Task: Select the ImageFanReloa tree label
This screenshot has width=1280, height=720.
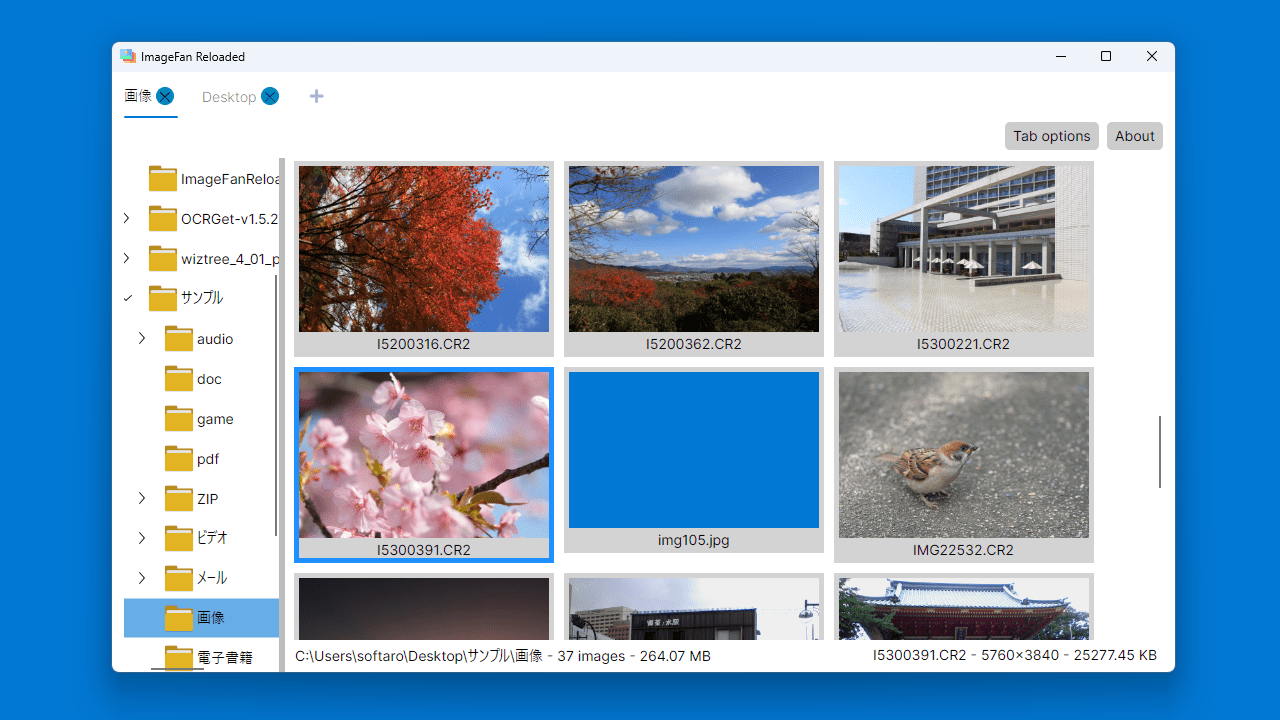Action: (x=230, y=179)
